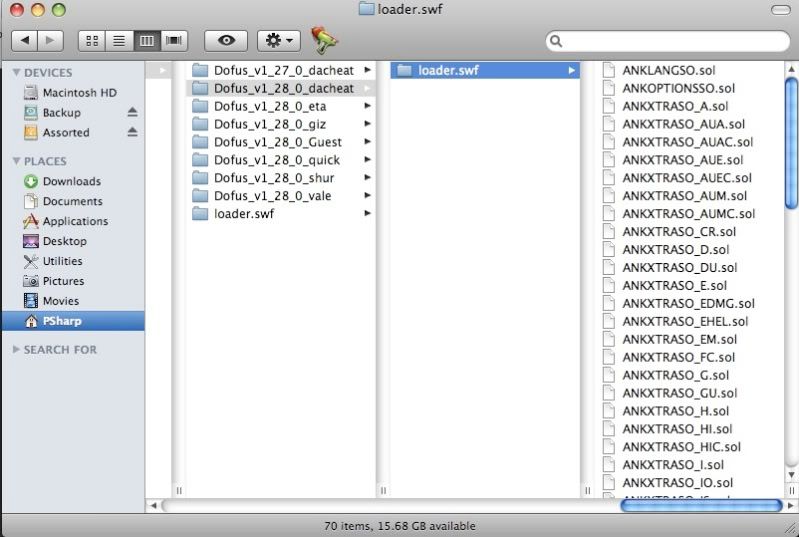Viewport: 799px width, 537px height.
Task: Select the Dofus_v1_28_0_quick folder
Action: [x=281, y=160]
